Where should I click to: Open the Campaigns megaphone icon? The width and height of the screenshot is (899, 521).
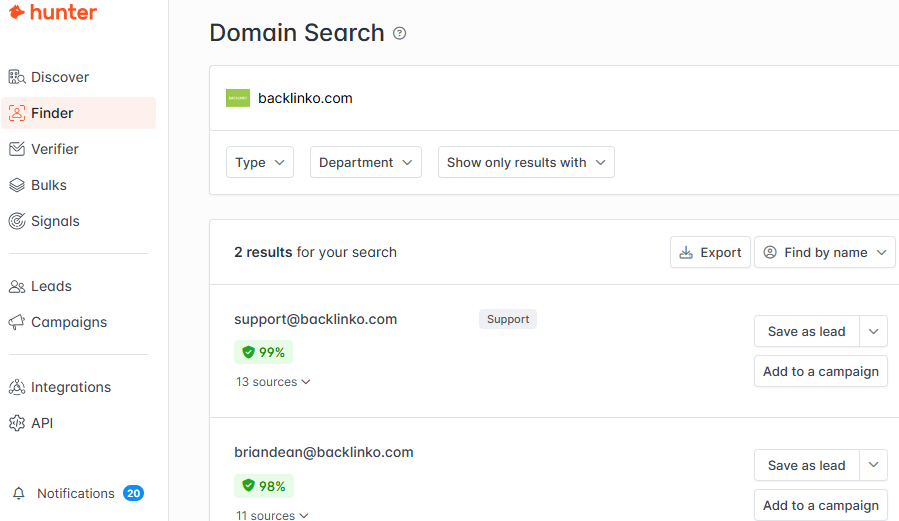tap(17, 322)
